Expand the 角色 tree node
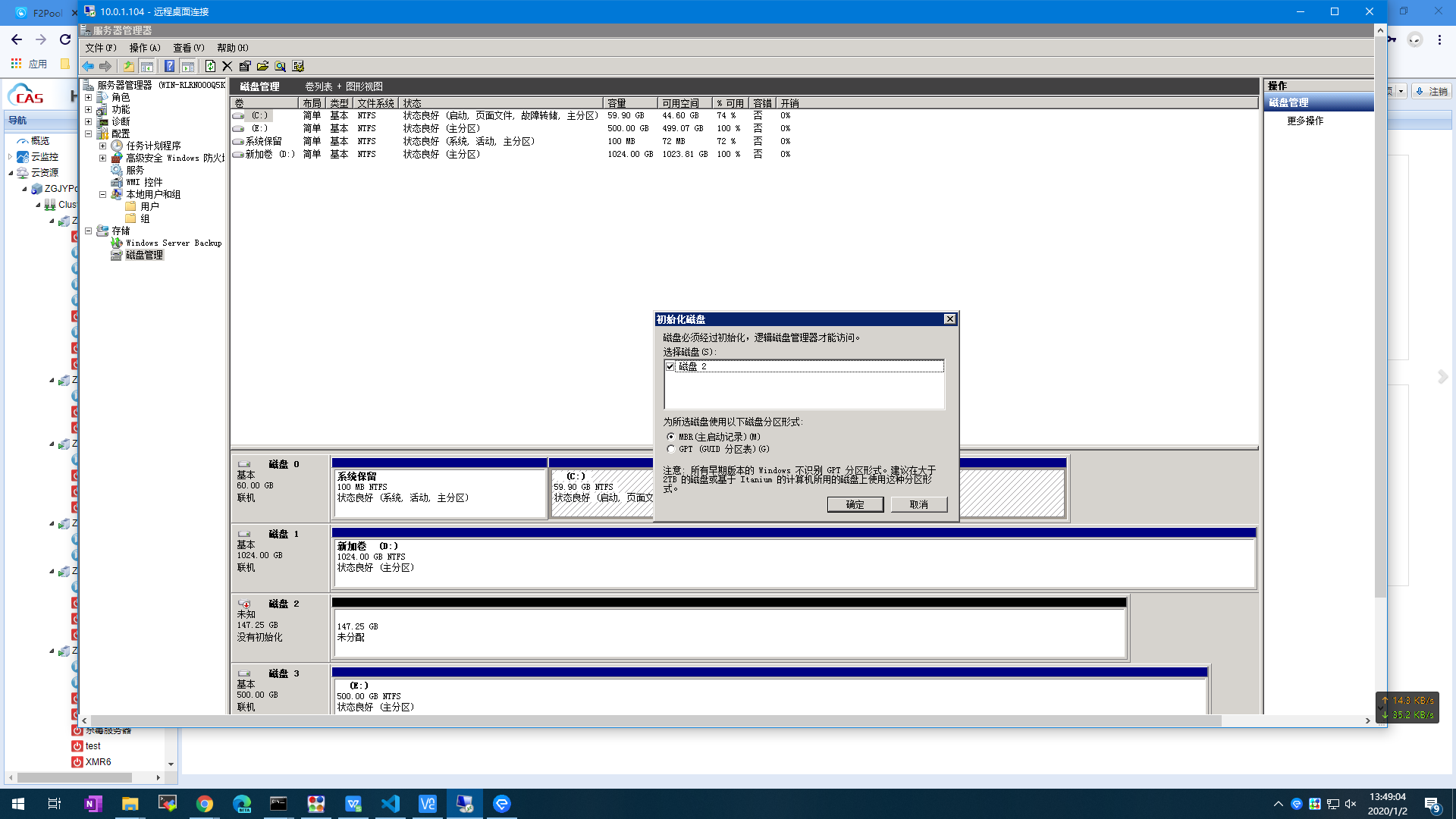Viewport: 1456px width, 819px height. pyautogui.click(x=89, y=98)
